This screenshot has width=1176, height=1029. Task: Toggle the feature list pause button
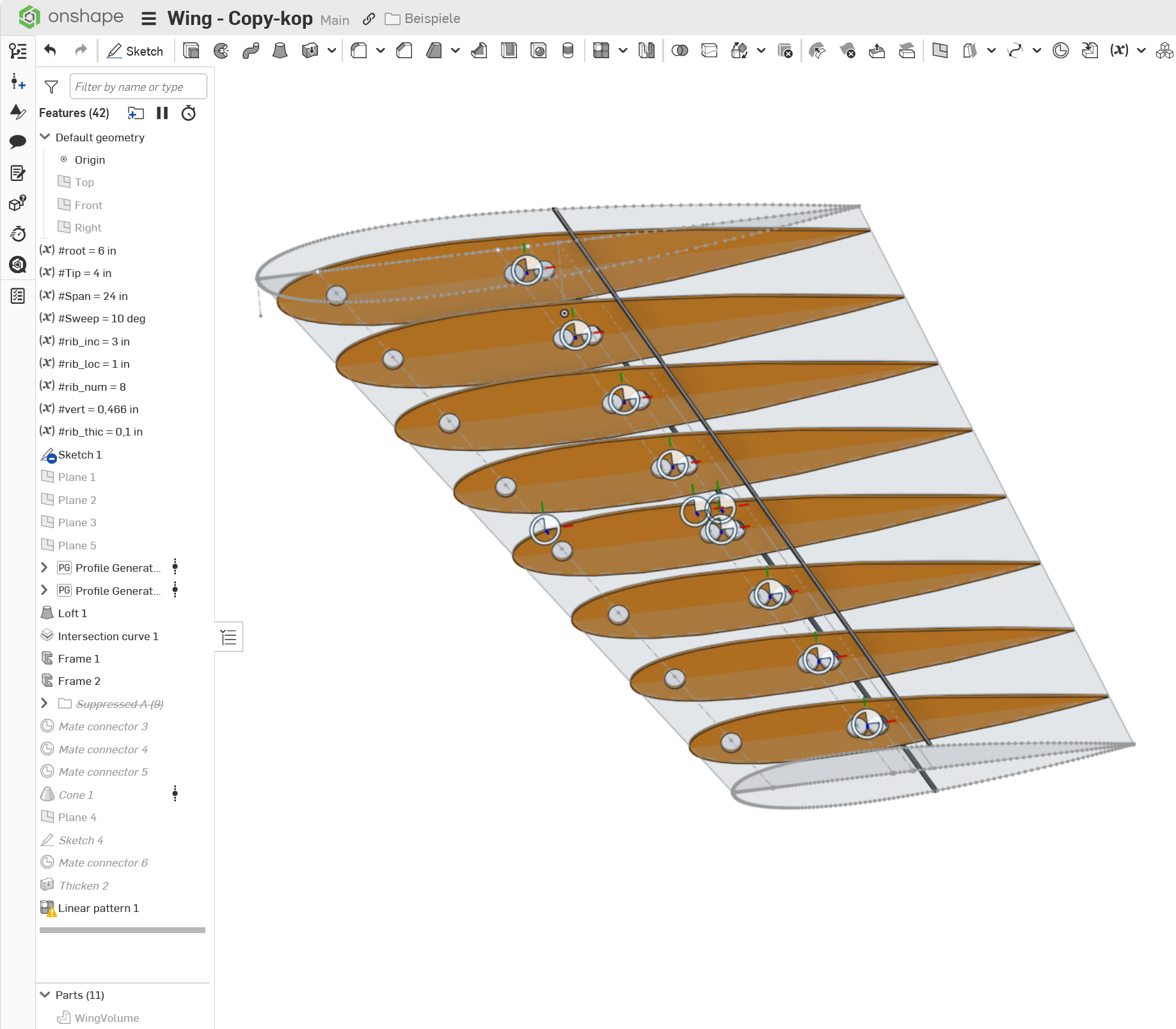tap(163, 113)
